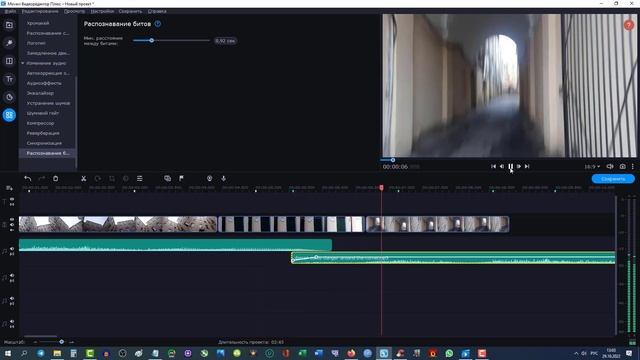Toggle visibility eye on the video track

(x=12, y=219)
